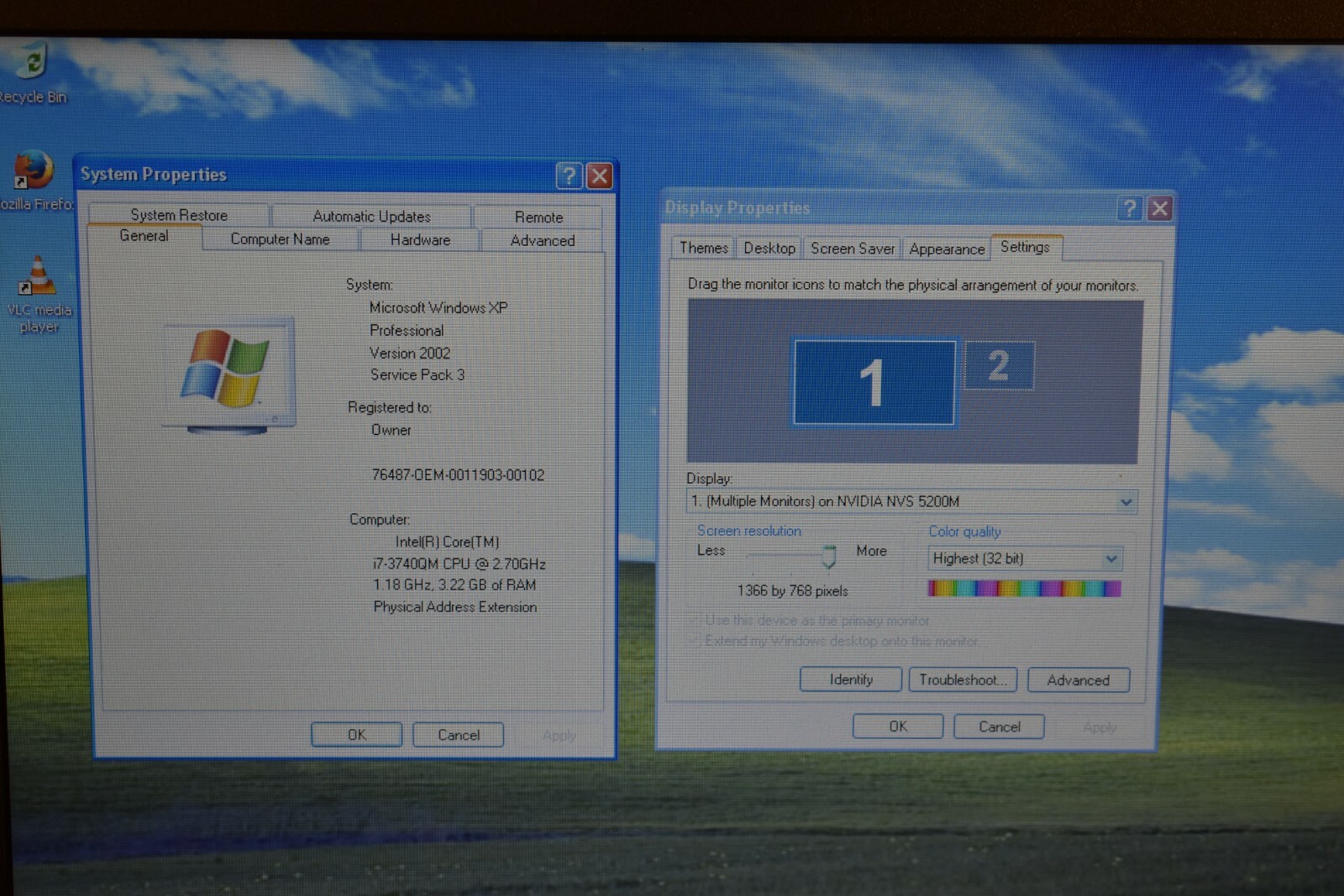Click the Identify button
This screenshot has height=896, width=1344.
851,679
